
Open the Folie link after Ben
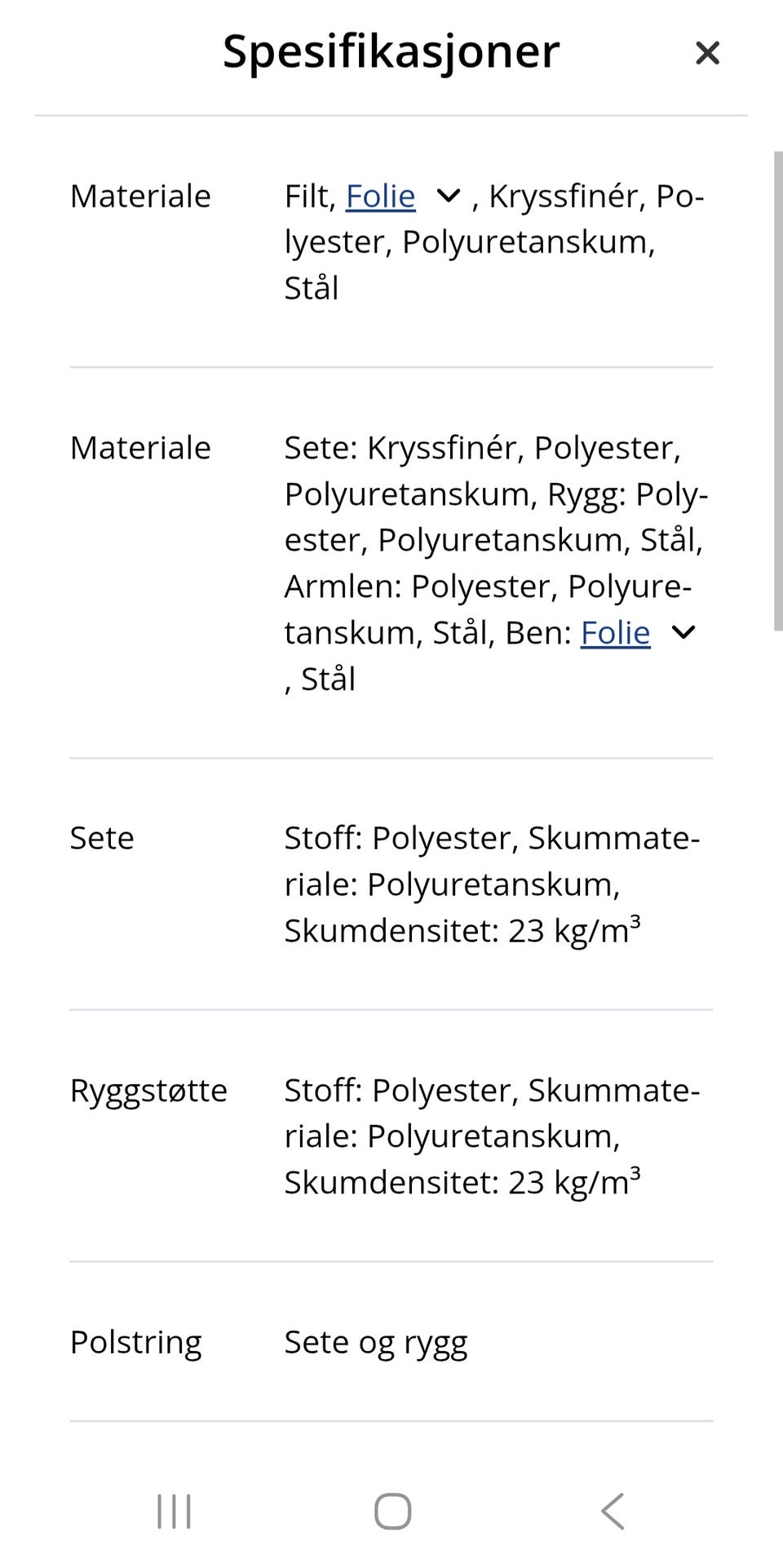[x=615, y=631]
